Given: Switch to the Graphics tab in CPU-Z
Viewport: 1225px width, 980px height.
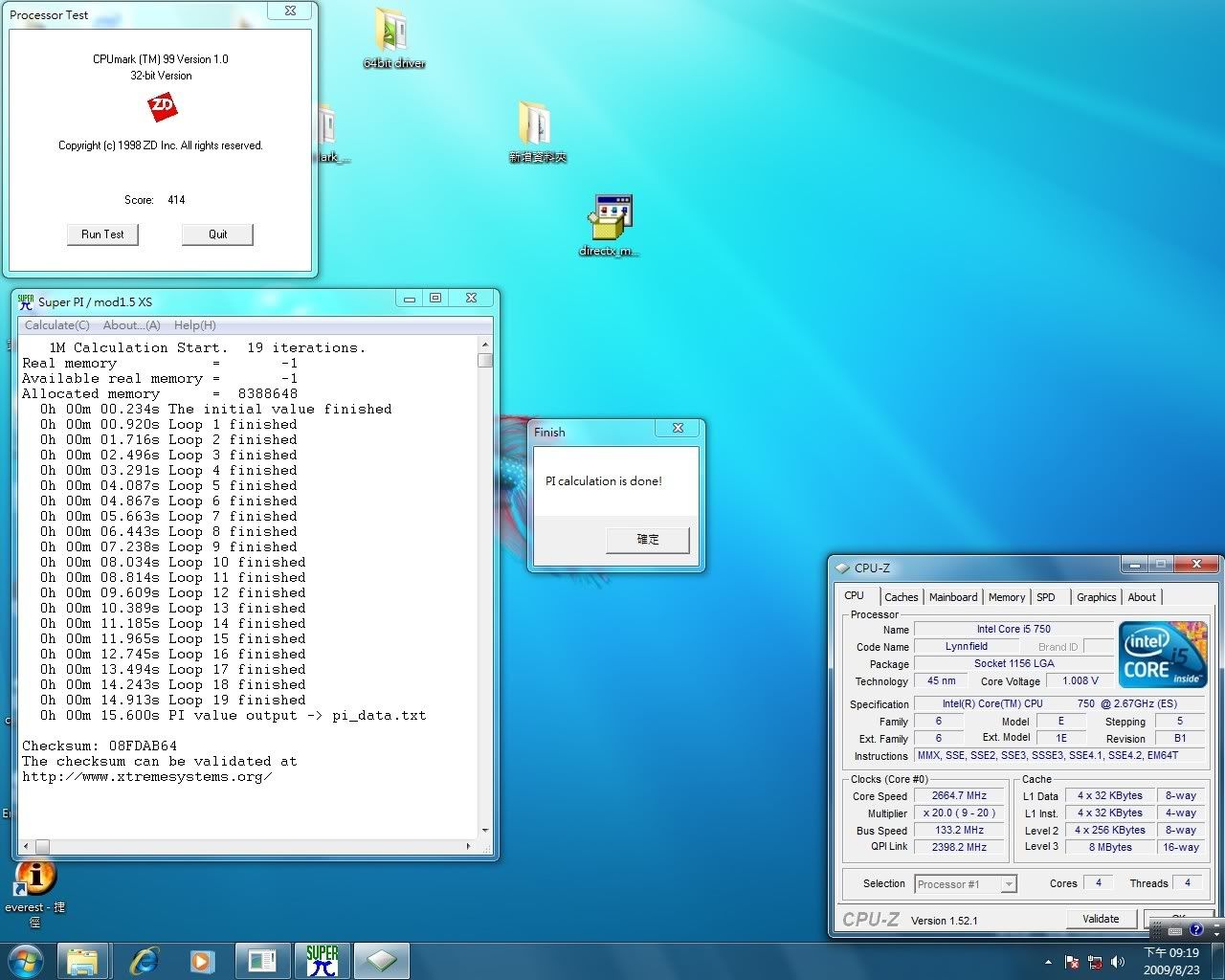Looking at the screenshot, I should (1096, 597).
